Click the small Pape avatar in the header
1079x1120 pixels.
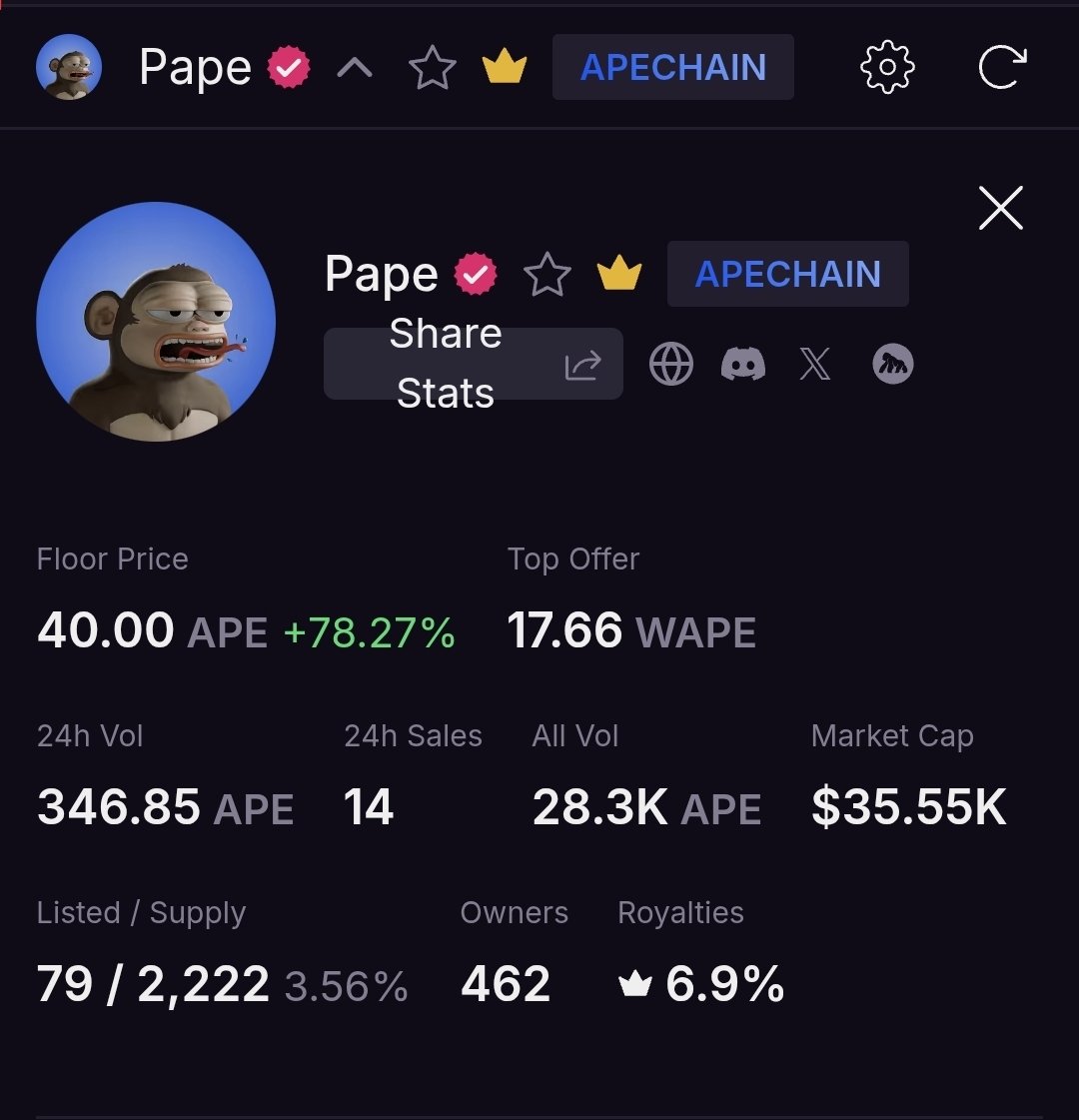coord(69,67)
